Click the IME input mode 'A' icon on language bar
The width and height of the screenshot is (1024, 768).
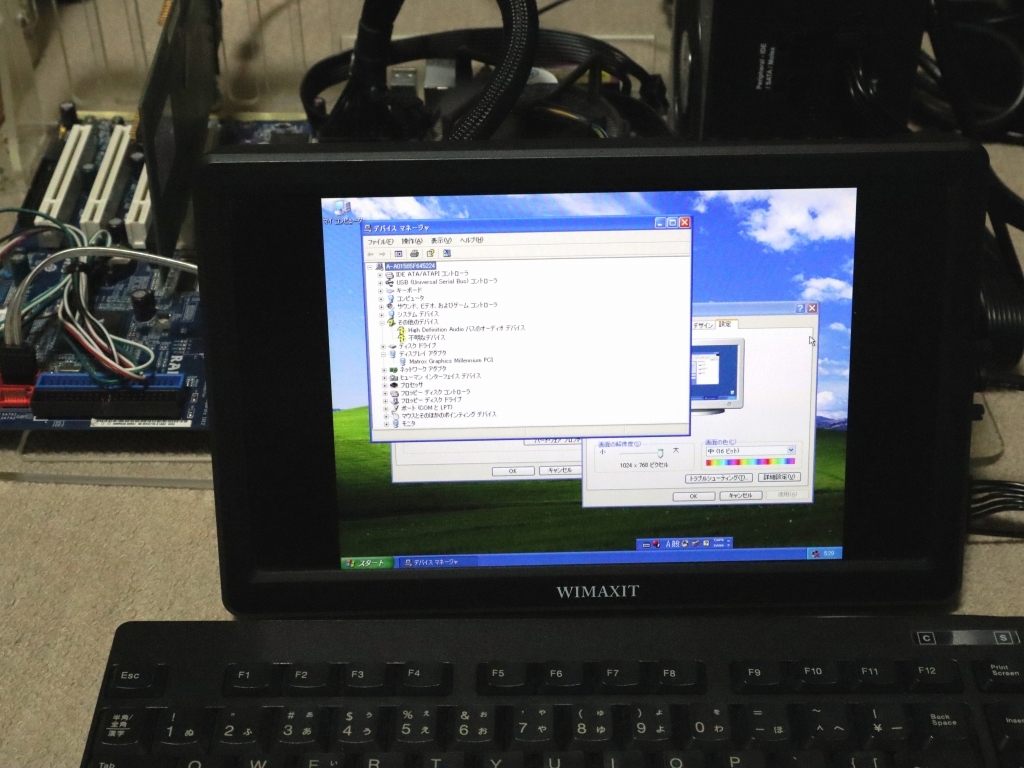point(668,543)
